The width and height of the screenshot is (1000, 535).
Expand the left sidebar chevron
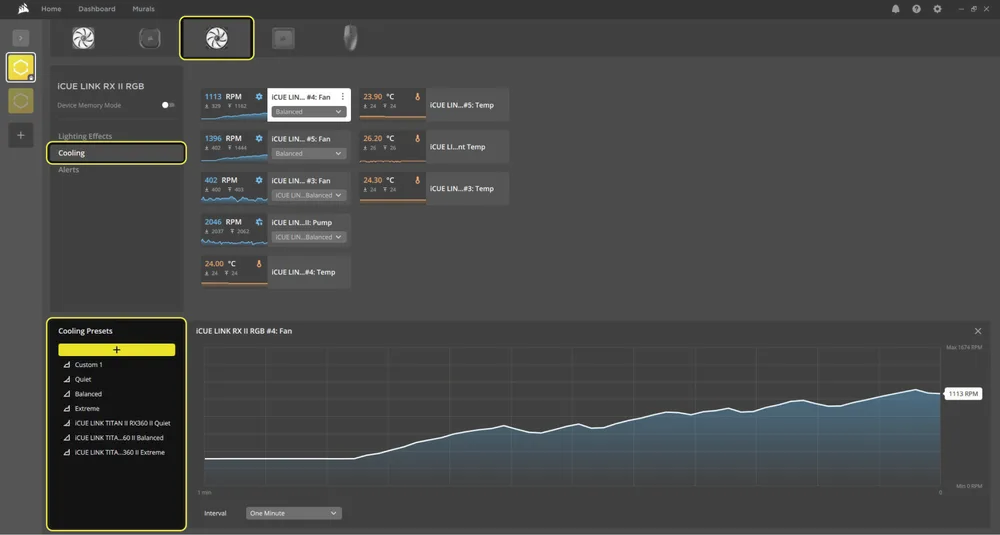[20, 38]
